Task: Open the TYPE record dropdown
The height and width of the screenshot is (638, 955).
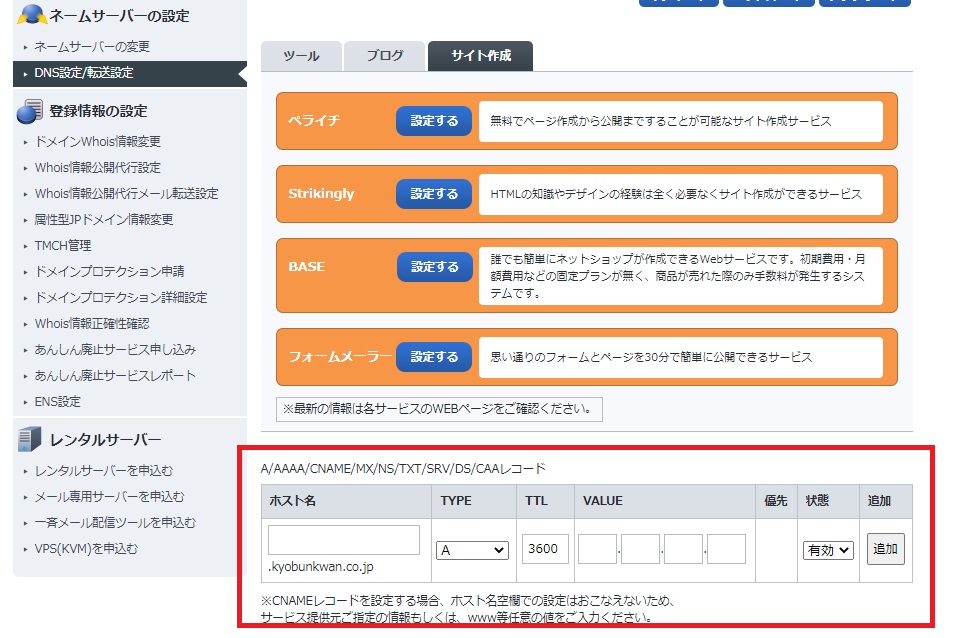Action: click(473, 550)
